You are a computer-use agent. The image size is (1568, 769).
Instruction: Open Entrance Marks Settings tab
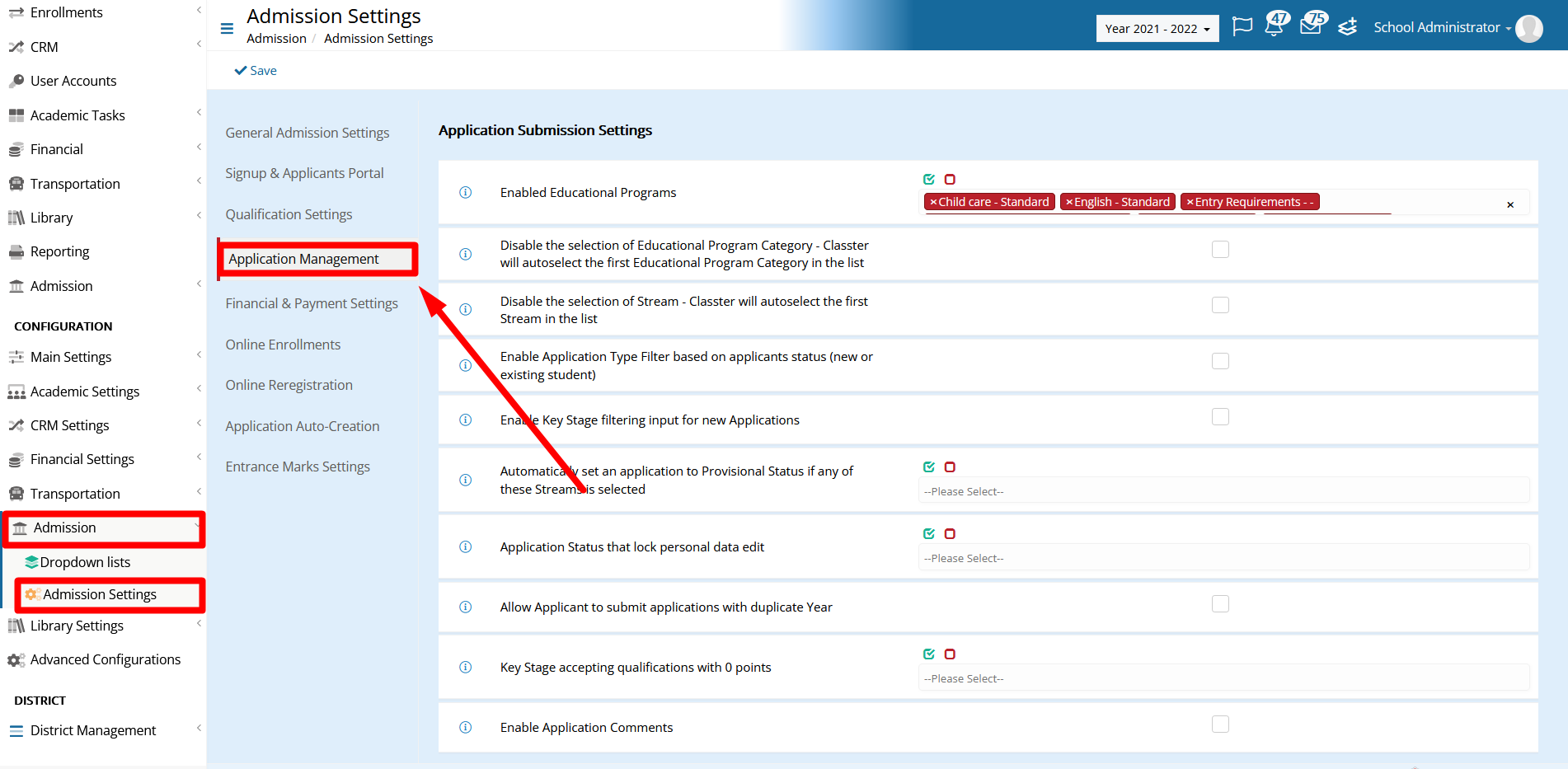coord(298,467)
